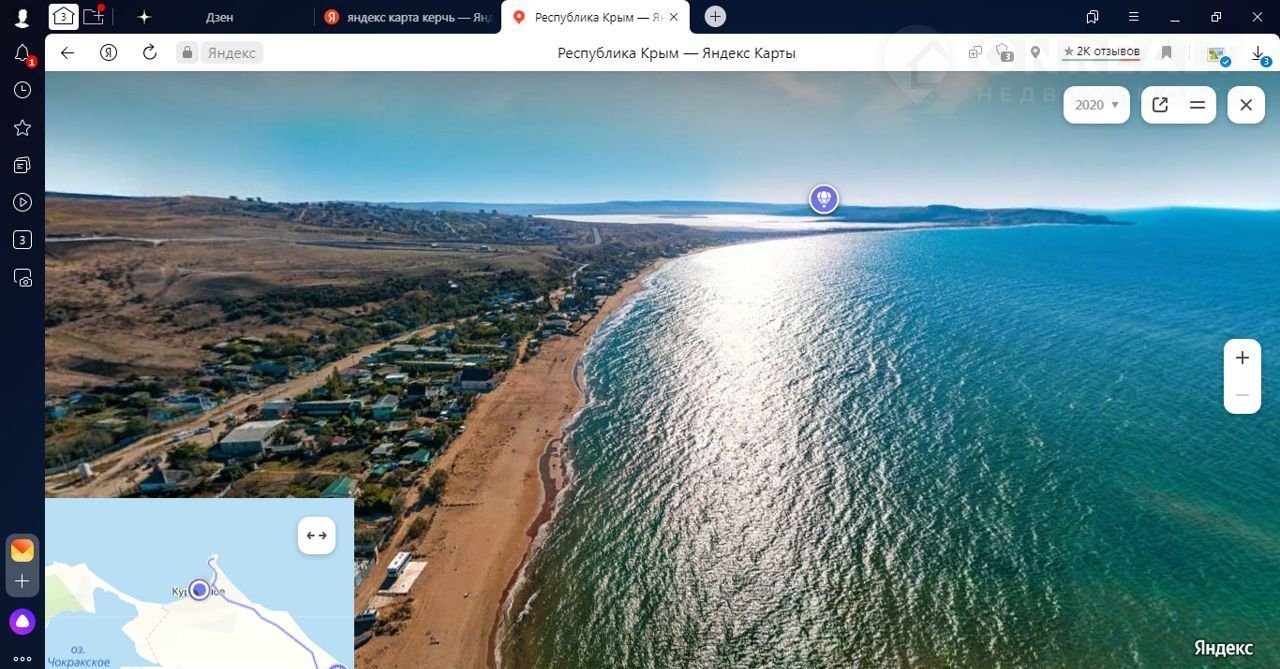
Task: Go back to the previous page
Action: [68, 53]
